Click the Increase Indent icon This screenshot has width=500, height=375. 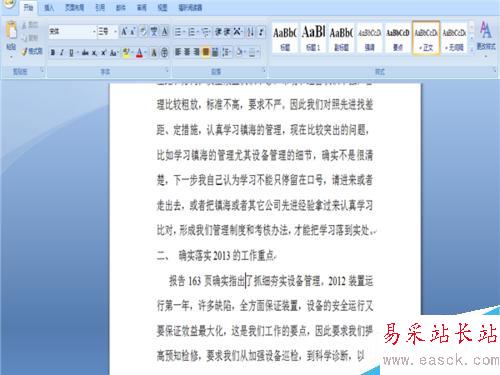click(227, 32)
